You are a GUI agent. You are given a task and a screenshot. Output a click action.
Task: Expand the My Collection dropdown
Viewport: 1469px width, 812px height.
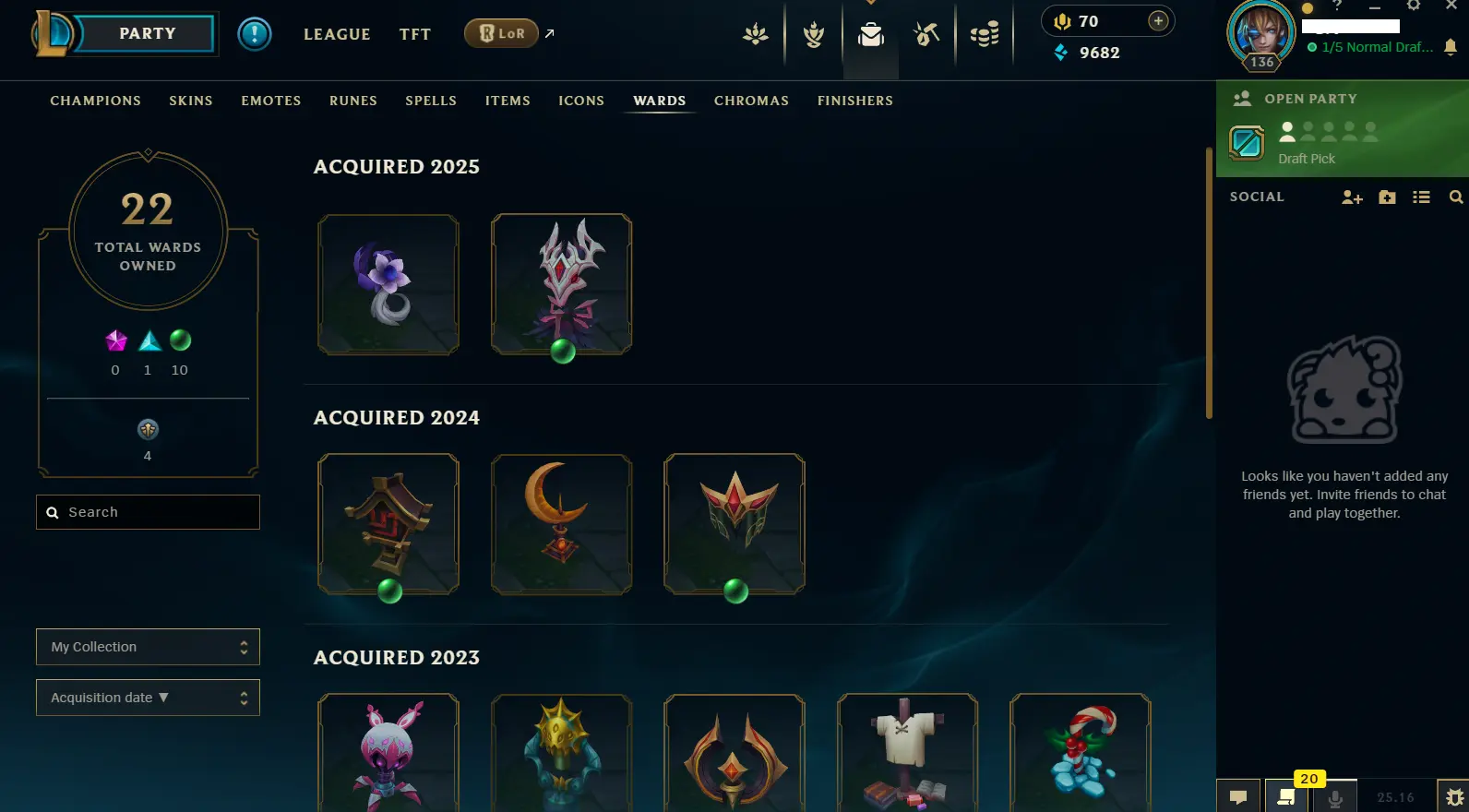[x=148, y=647]
